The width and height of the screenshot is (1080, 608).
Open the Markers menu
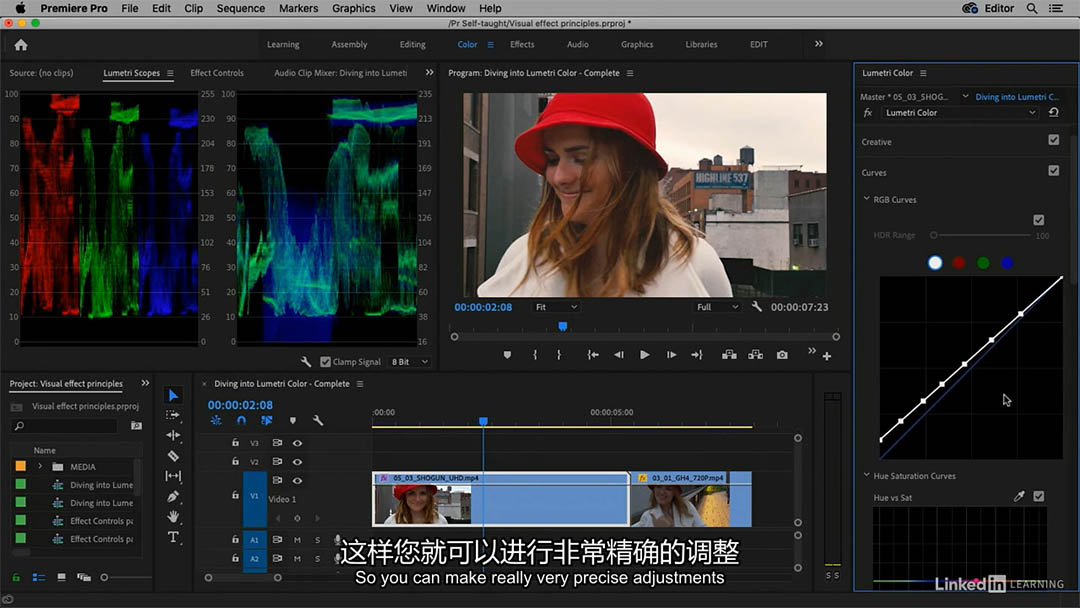[298, 8]
